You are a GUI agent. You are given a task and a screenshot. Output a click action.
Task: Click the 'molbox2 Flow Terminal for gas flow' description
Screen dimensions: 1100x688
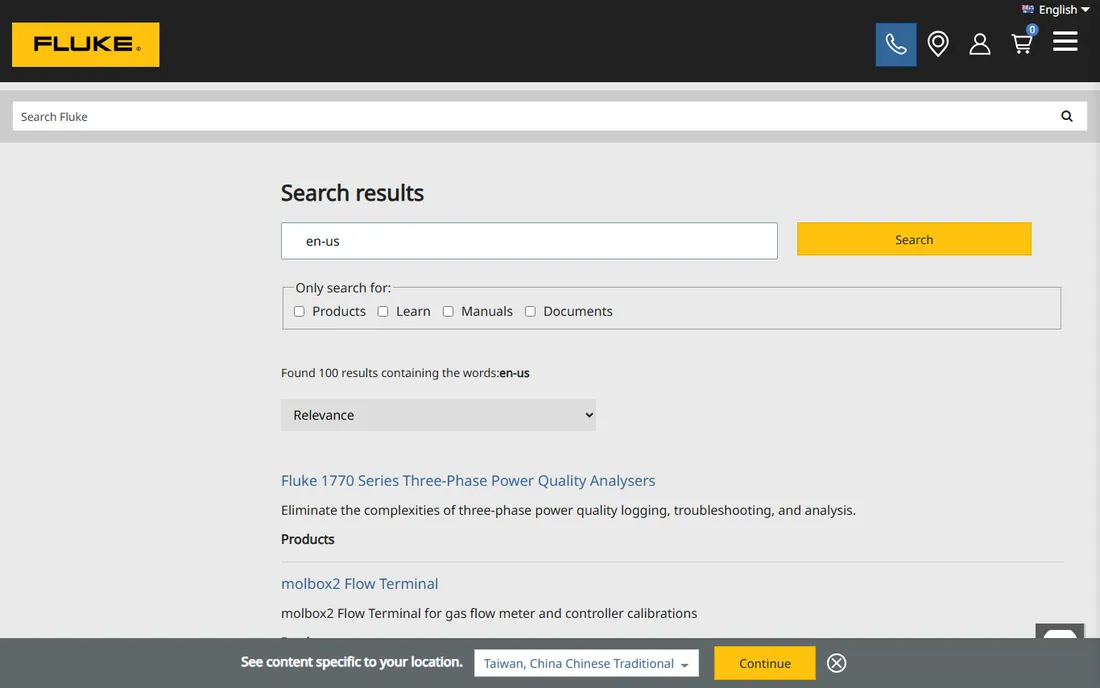click(489, 614)
